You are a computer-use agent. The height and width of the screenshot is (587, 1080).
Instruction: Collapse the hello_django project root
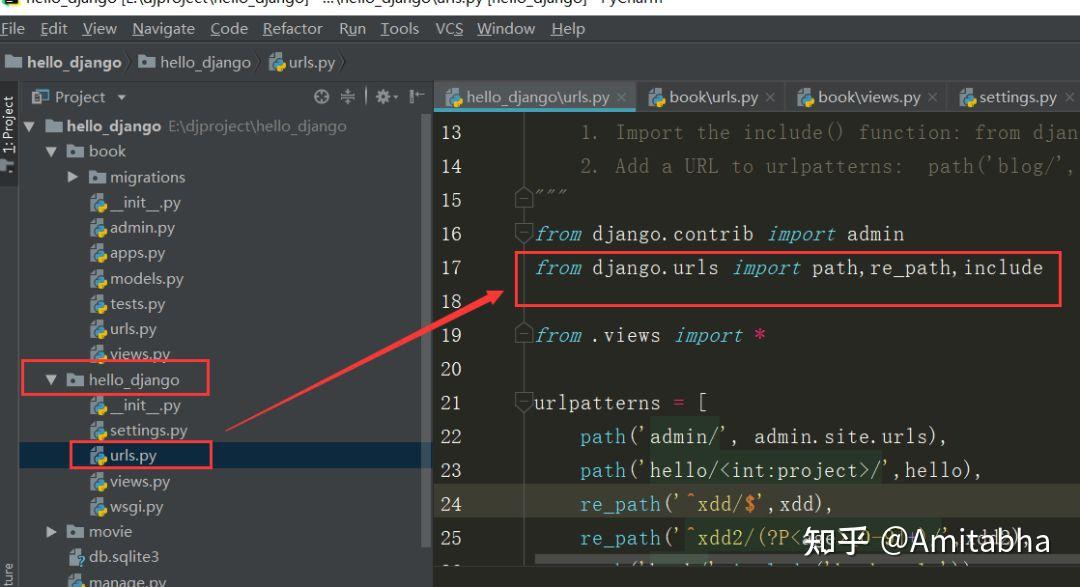[29, 127]
